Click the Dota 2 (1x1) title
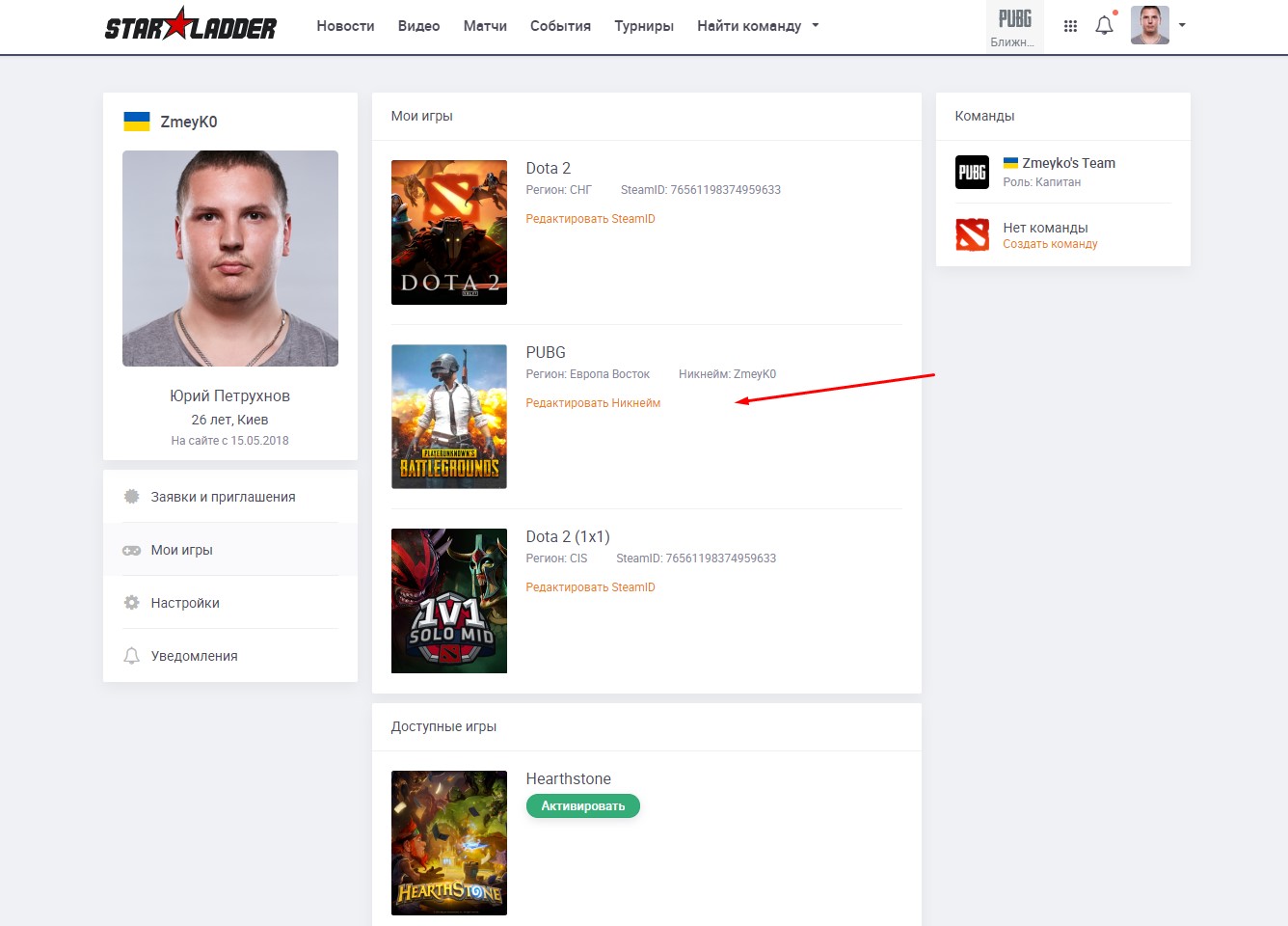 click(568, 536)
